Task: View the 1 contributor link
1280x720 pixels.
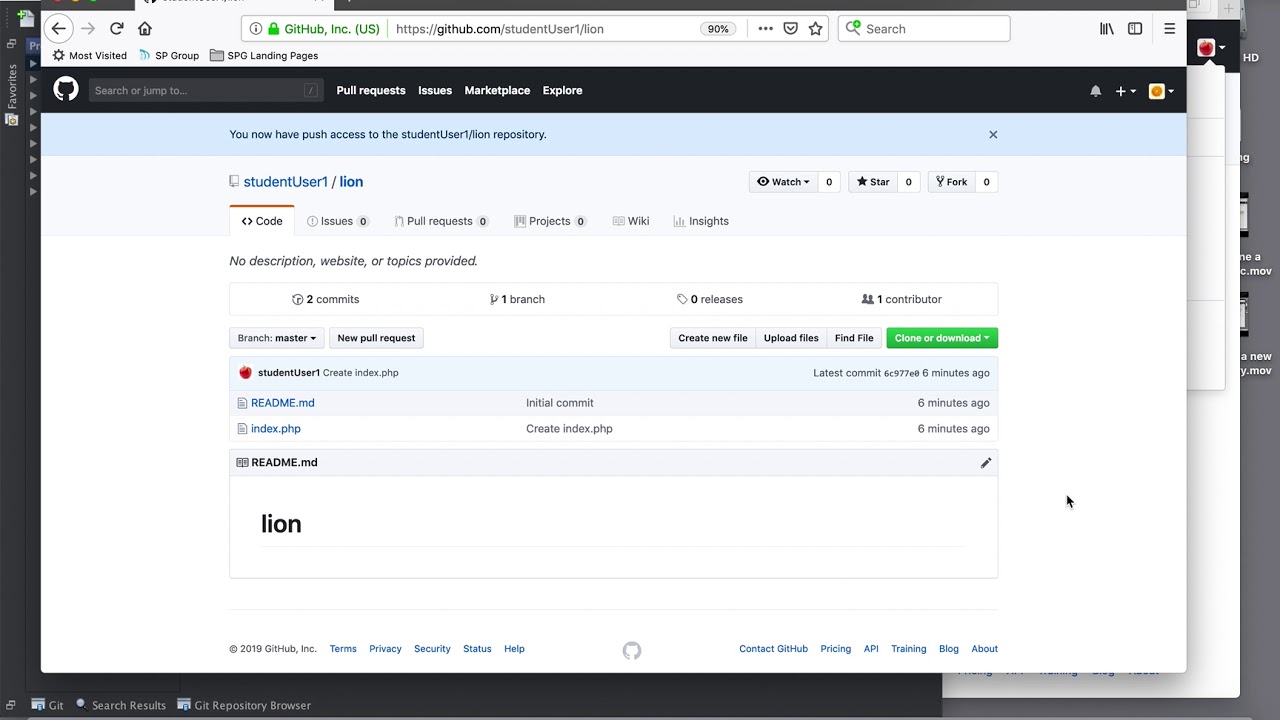Action: click(x=902, y=299)
